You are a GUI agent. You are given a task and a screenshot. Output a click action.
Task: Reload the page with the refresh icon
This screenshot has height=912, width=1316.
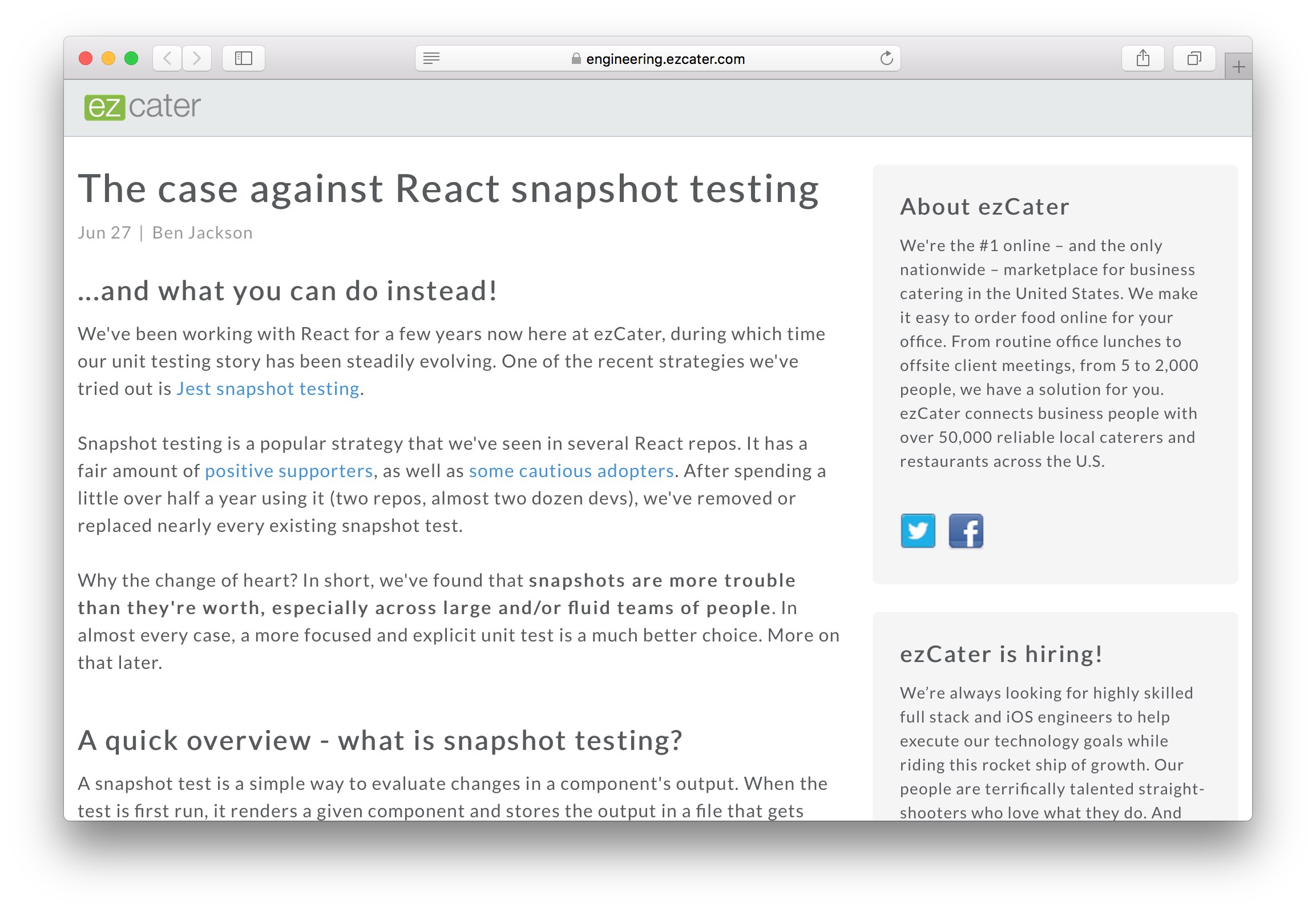tap(886, 58)
